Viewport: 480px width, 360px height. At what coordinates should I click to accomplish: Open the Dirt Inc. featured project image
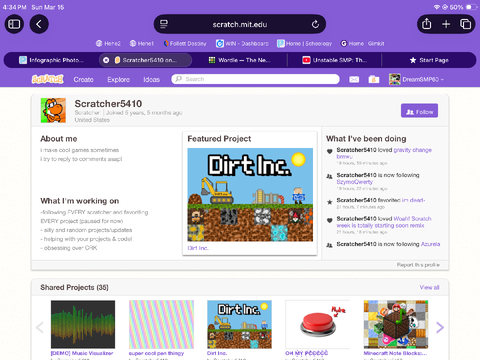click(250, 195)
